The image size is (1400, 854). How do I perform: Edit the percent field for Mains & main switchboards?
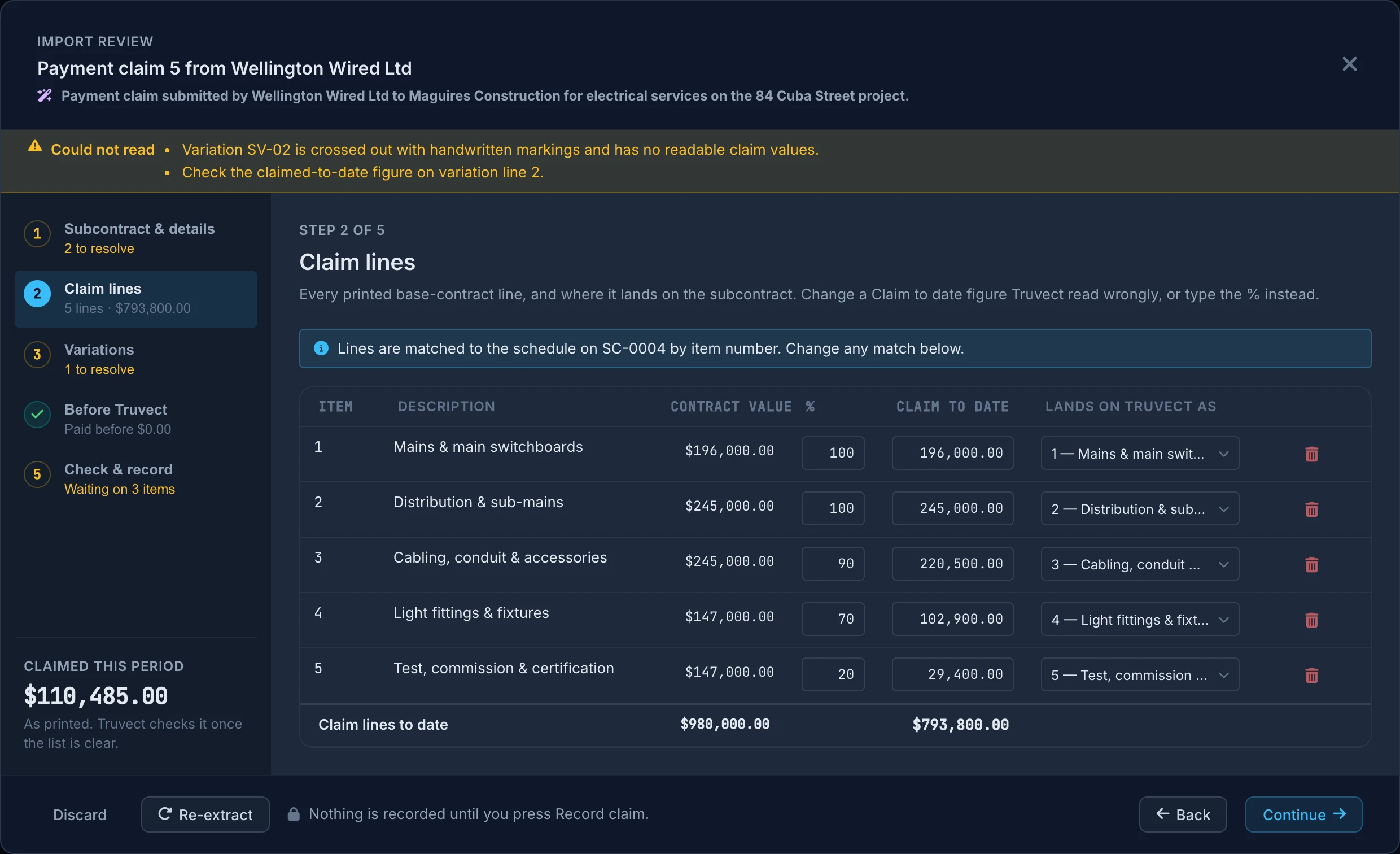(833, 453)
